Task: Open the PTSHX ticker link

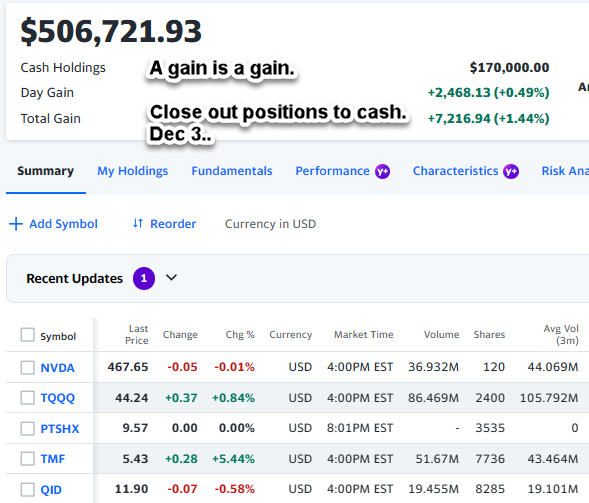Action: [x=60, y=429]
